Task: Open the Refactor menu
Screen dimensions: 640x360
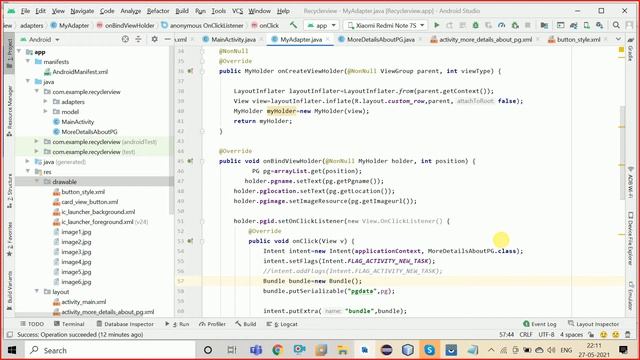Action: pos(158,11)
